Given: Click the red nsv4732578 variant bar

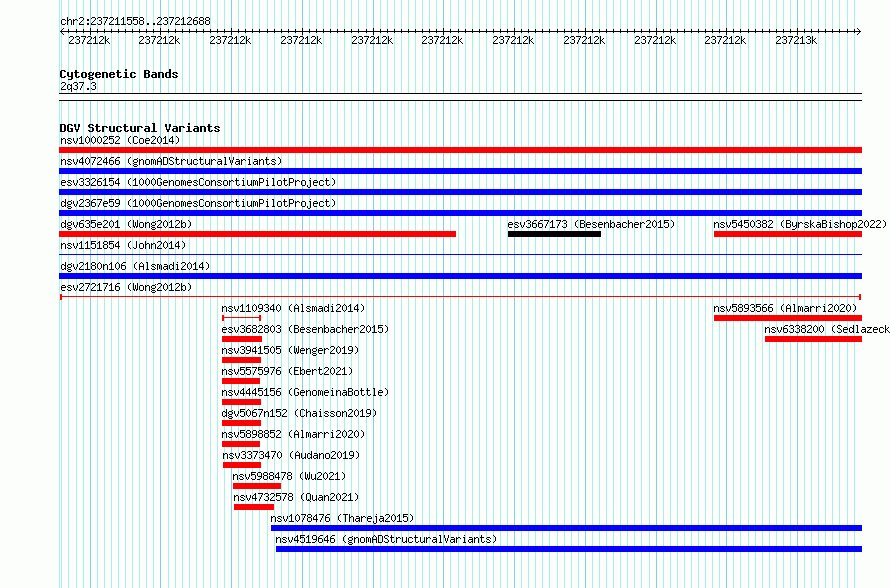Looking at the screenshot, I should pyautogui.click(x=254, y=507).
